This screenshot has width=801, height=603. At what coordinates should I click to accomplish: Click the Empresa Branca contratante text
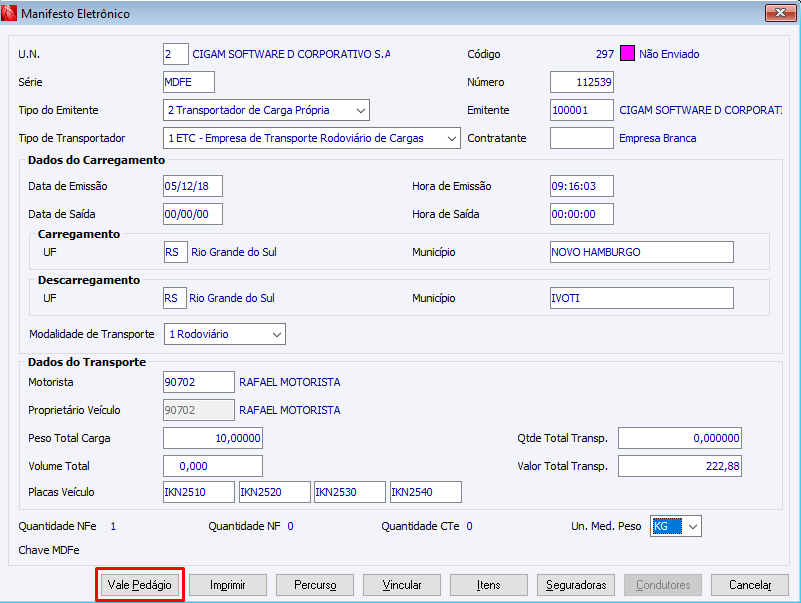[657, 138]
